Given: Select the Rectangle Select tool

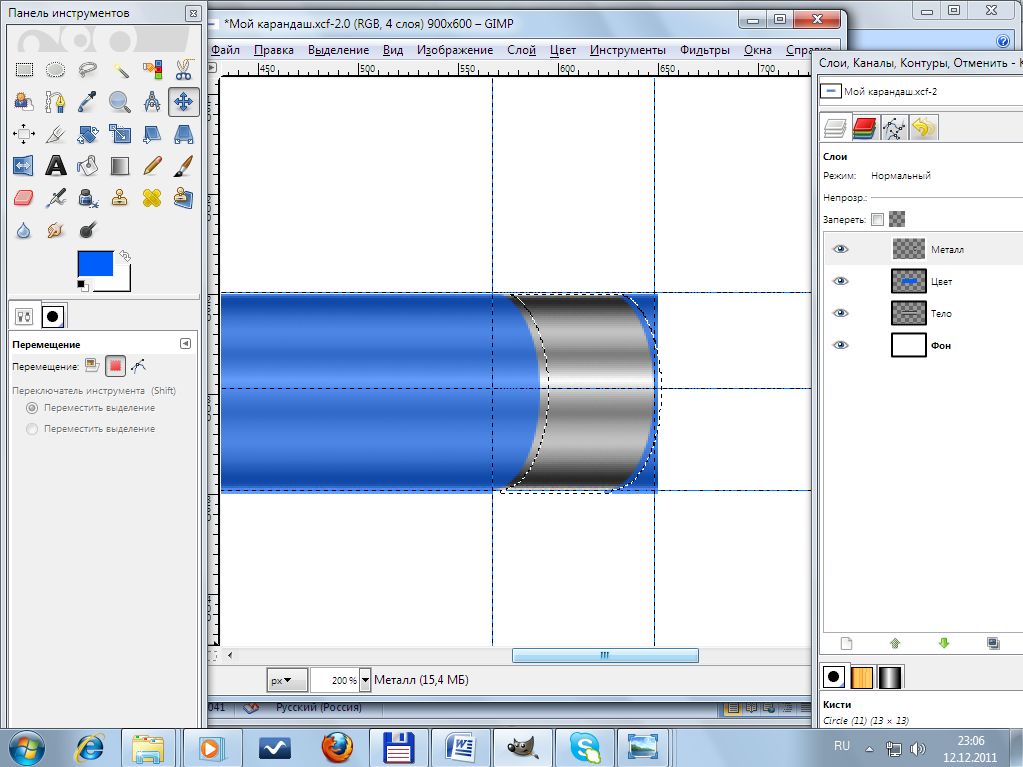Looking at the screenshot, I should (24, 69).
